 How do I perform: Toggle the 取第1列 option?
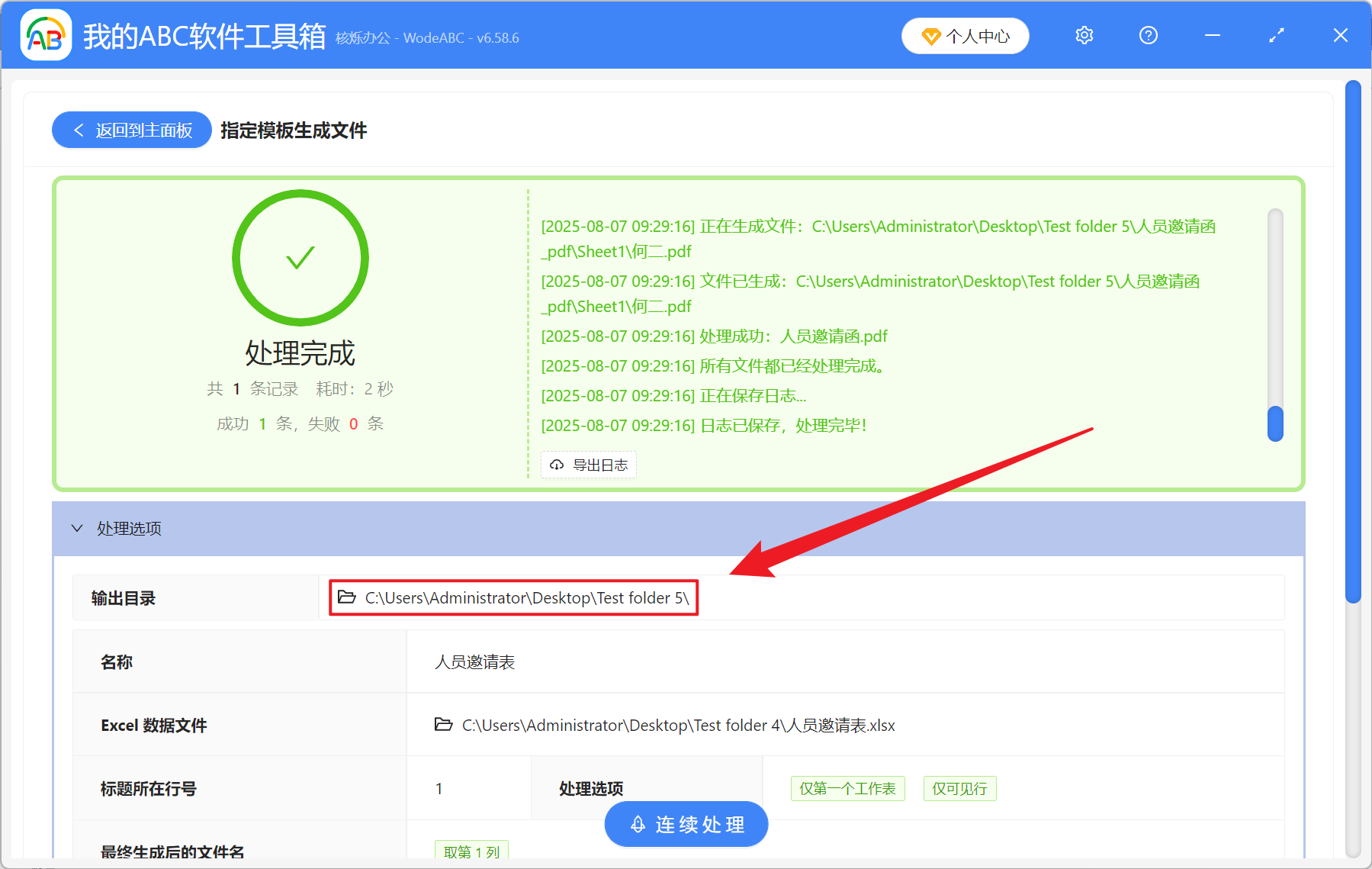coord(471,852)
